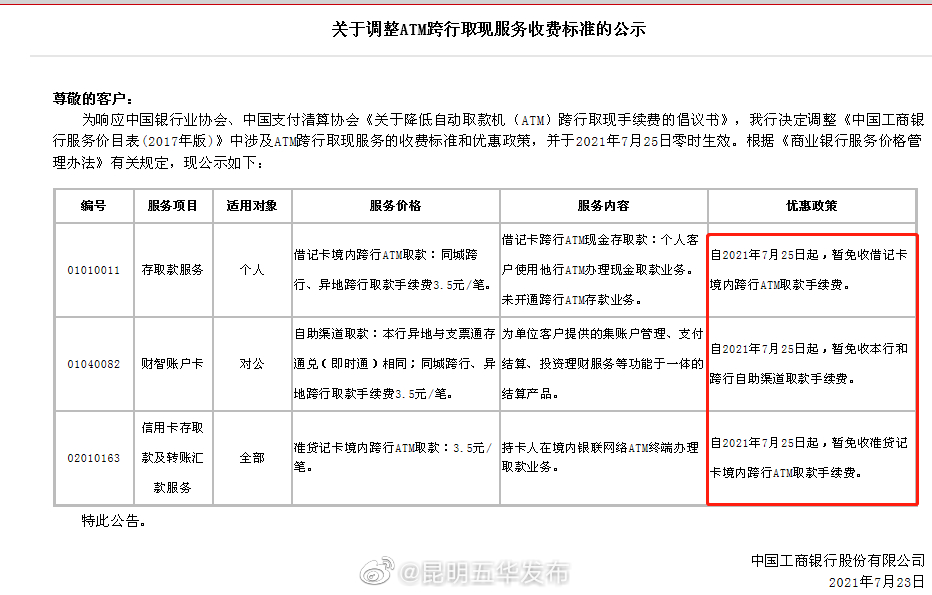Image resolution: width=932 pixels, height=595 pixels.
Task: Click the 存取款服务 service item cell
Action: pos(172,270)
